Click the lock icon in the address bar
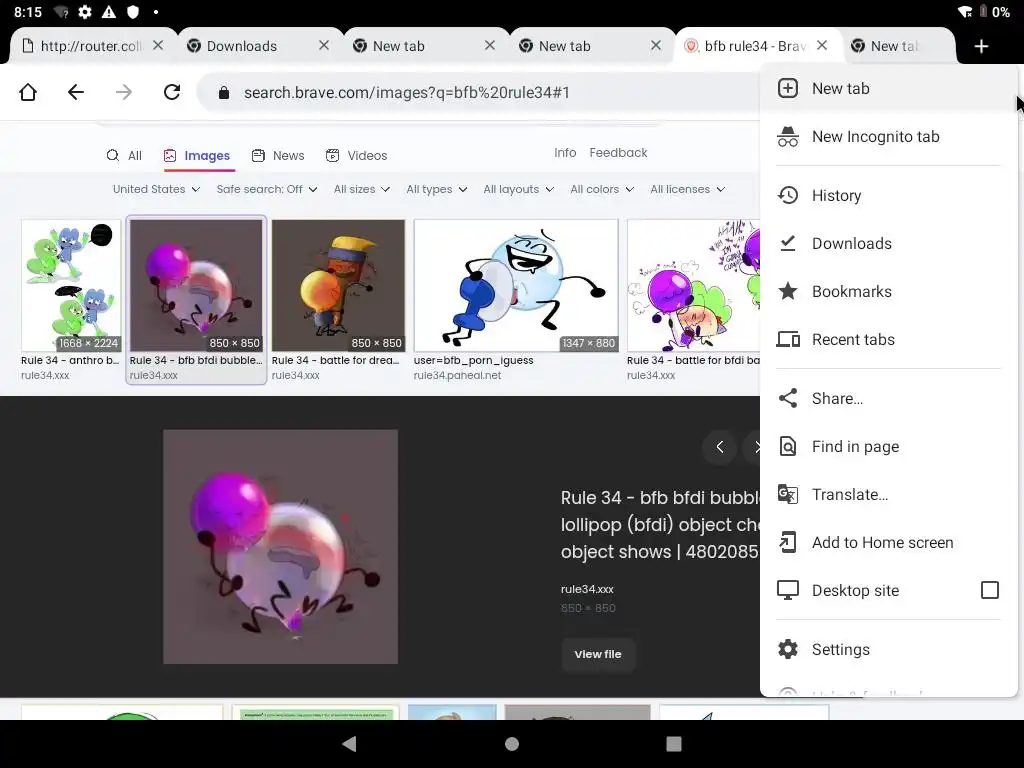This screenshot has width=1024, height=768. [x=224, y=93]
